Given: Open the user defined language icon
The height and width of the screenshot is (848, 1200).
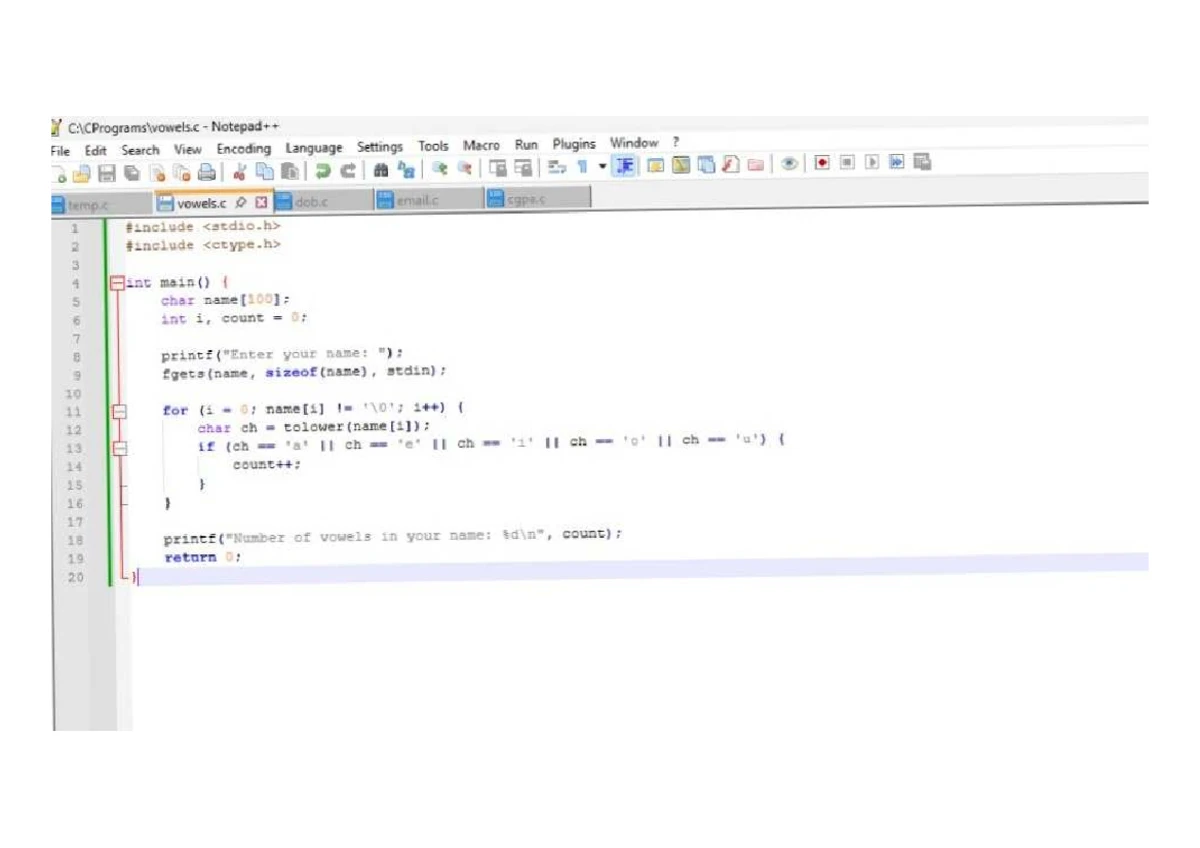Looking at the screenshot, I should [656, 166].
